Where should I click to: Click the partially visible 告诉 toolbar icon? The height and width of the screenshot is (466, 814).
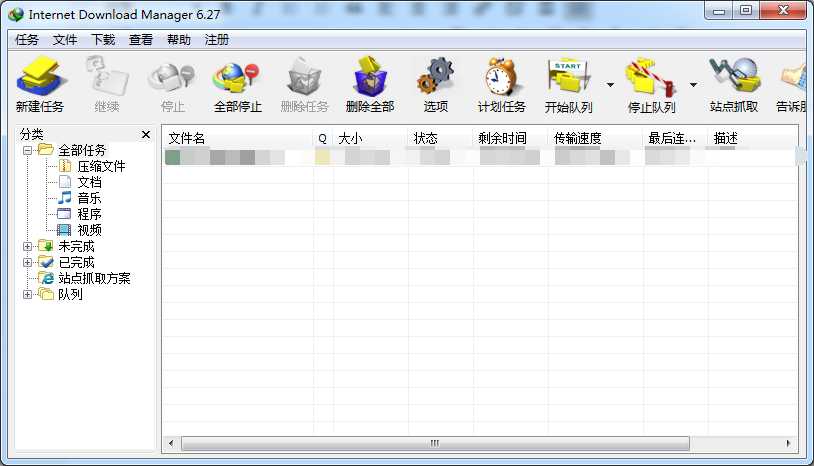[792, 84]
